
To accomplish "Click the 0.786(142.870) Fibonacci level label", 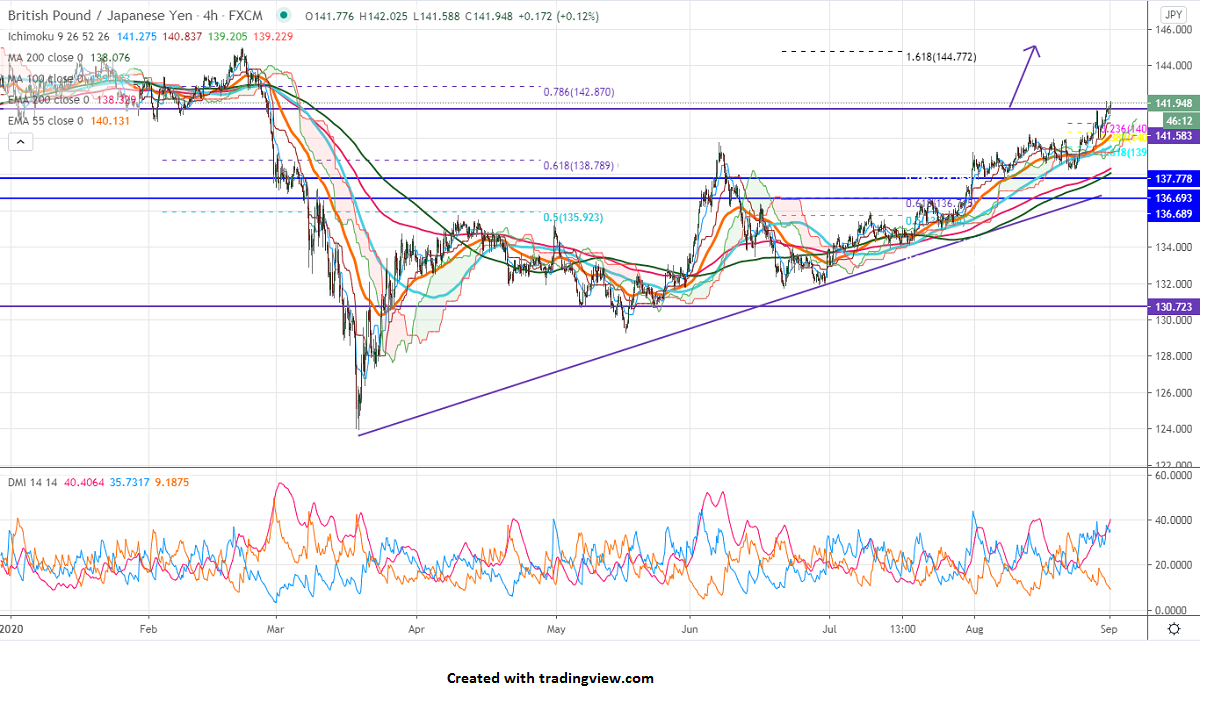I will (x=579, y=92).
